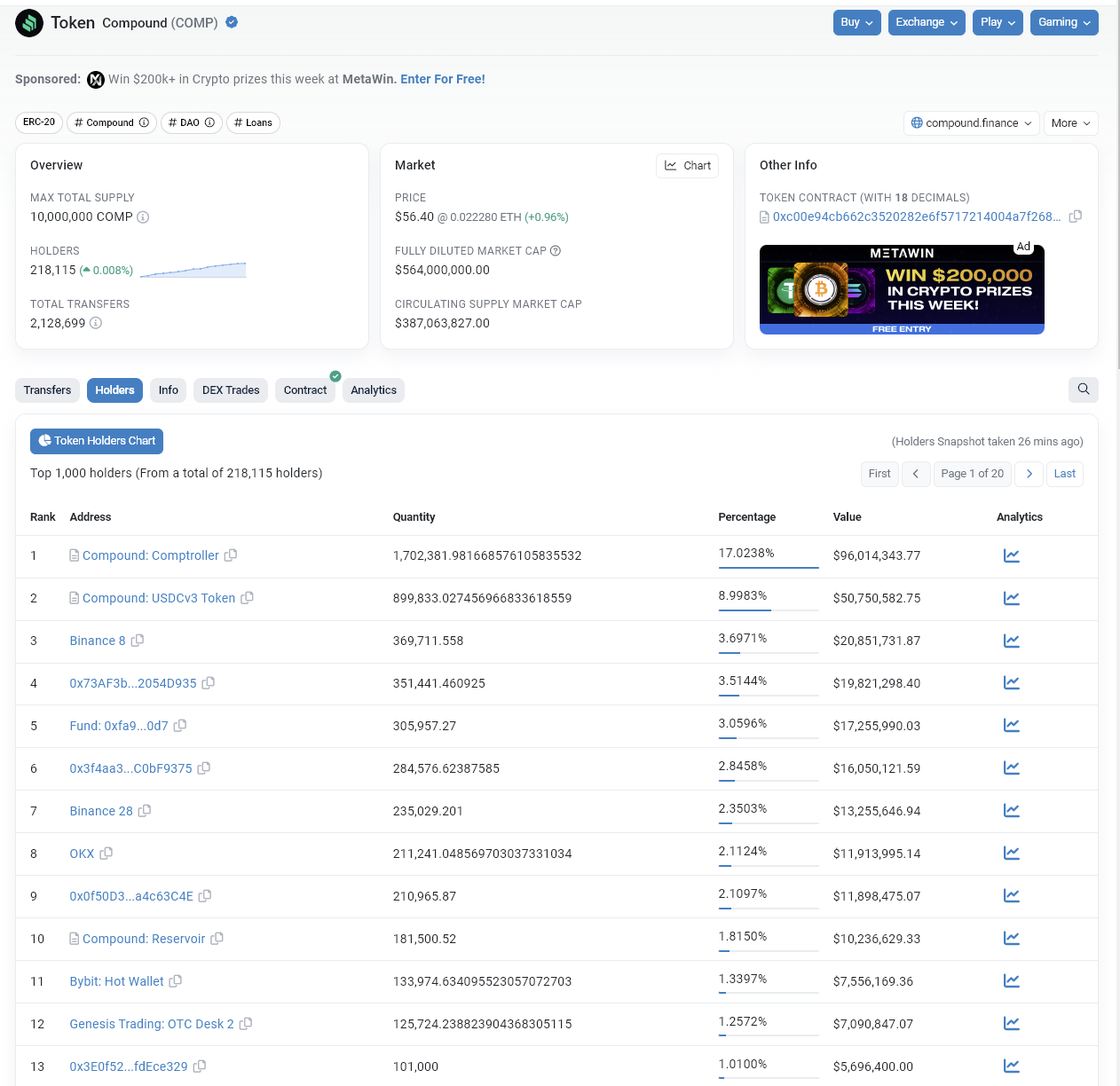Copy Fund: 0xfa9...0d7 address
The height and width of the screenshot is (1086, 1120).
(180, 726)
